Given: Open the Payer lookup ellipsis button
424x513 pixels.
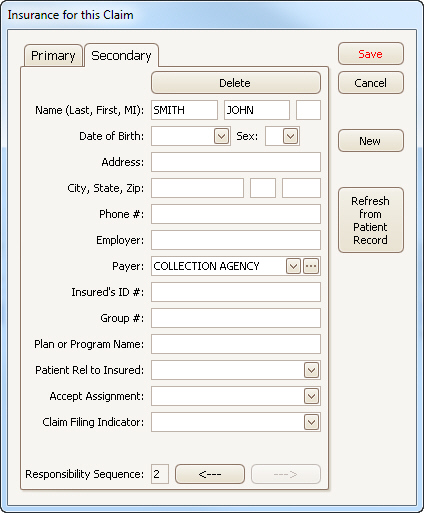Looking at the screenshot, I should point(311,266).
